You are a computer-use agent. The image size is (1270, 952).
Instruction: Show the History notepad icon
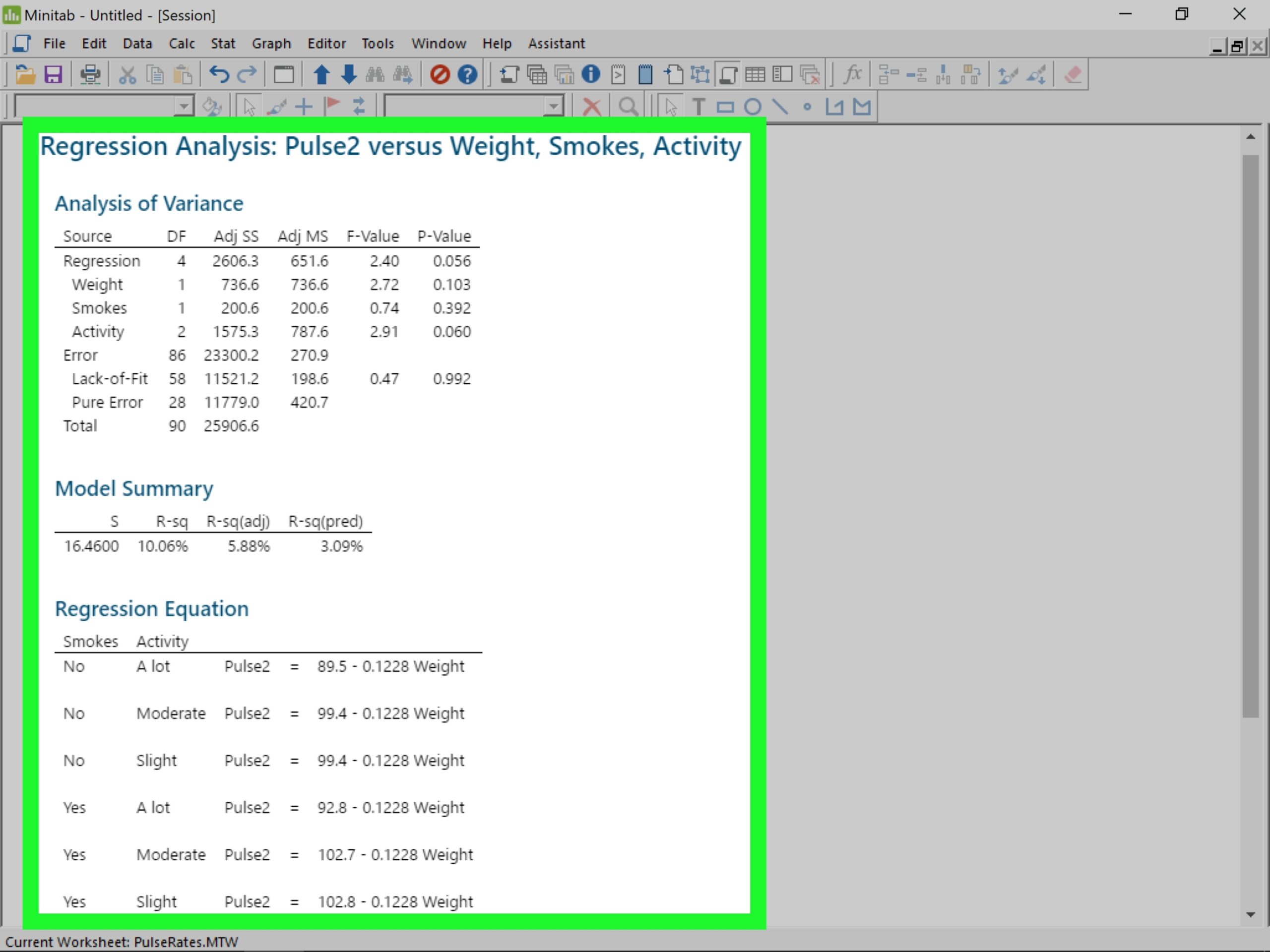click(618, 74)
